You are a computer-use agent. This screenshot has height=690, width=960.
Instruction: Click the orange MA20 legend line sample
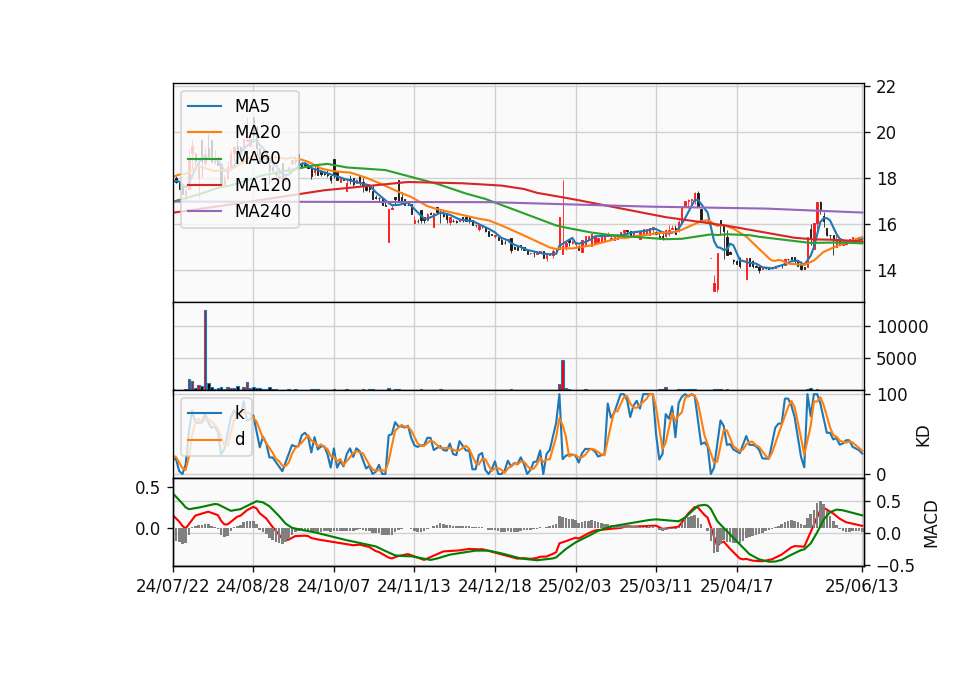pyautogui.click(x=204, y=132)
